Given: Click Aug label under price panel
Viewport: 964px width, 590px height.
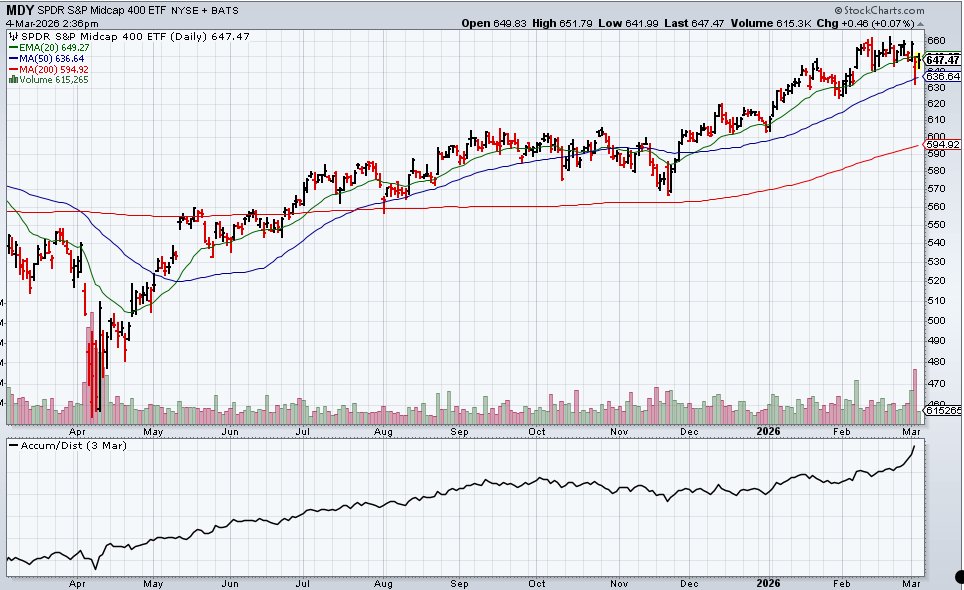Looking at the screenshot, I should click(x=383, y=431).
